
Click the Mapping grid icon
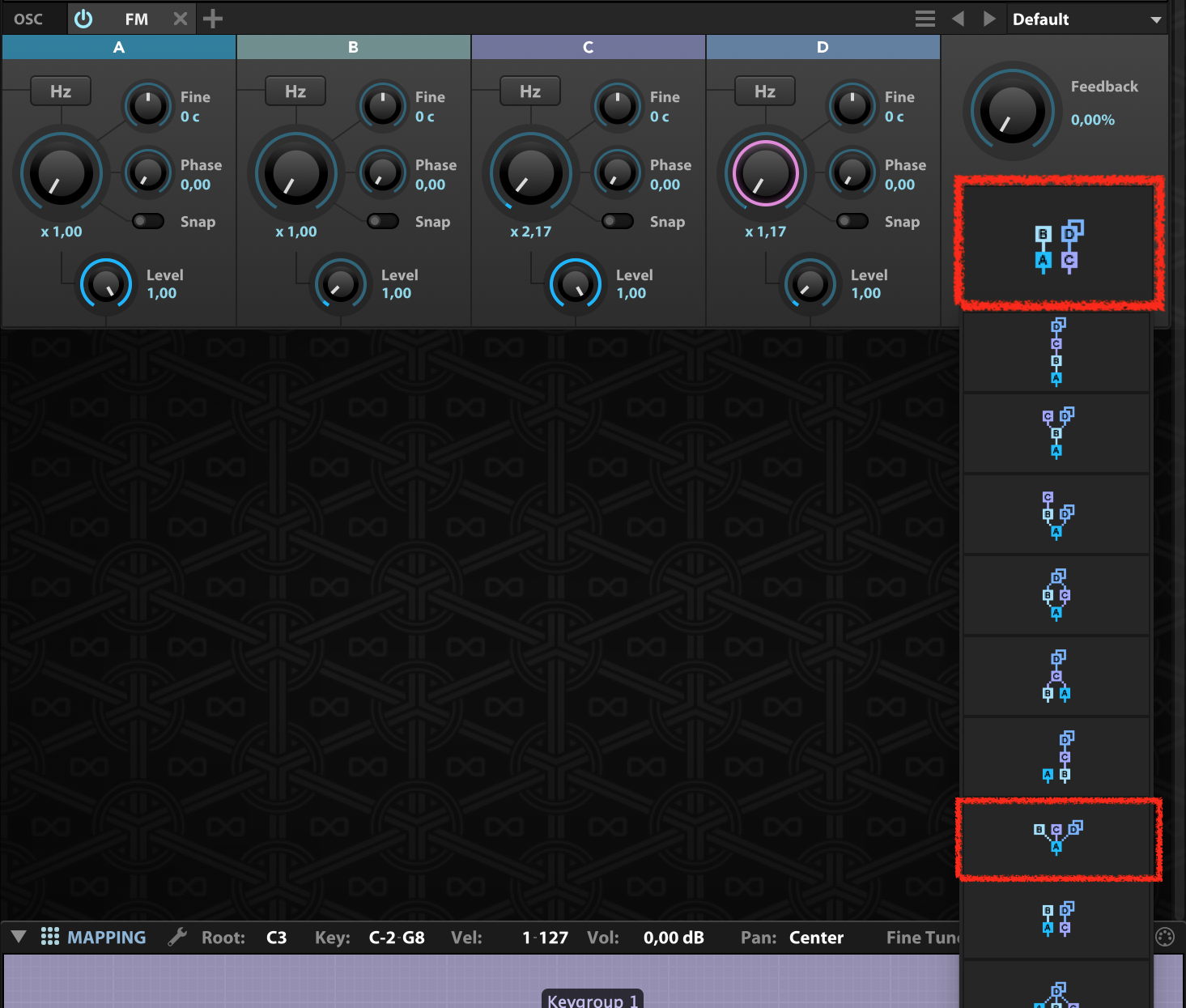(50, 937)
